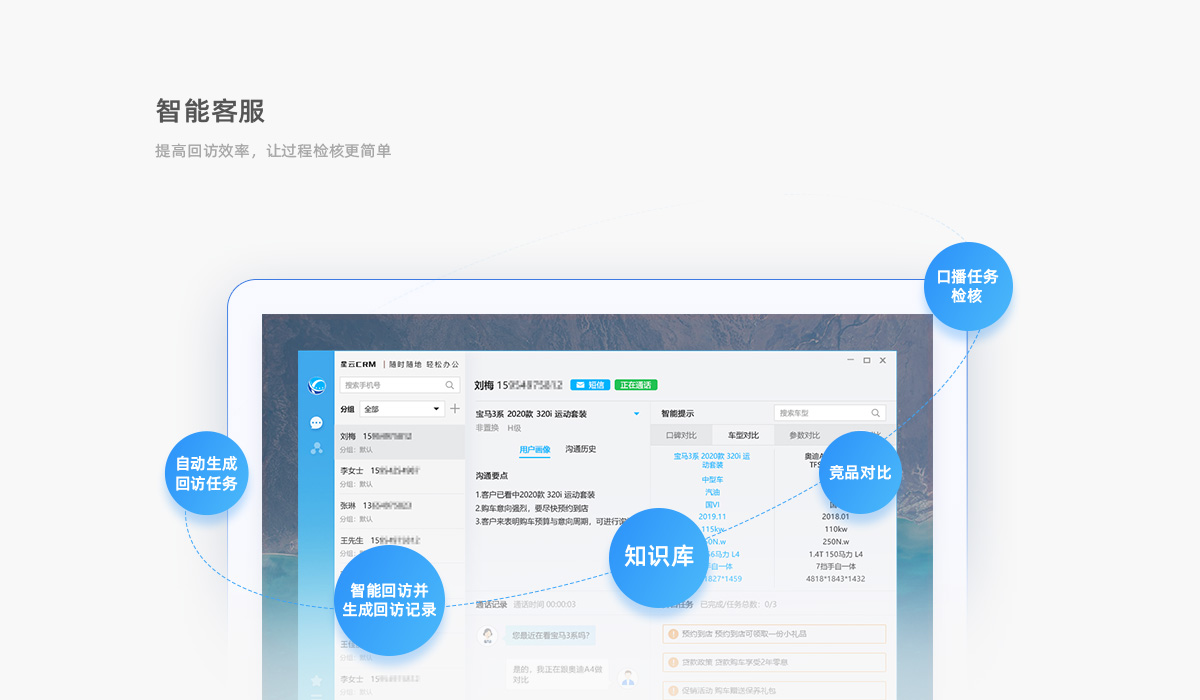The image size is (1200, 700).
Task: Open the 分组 dropdown showing 全部
Action: [402, 408]
